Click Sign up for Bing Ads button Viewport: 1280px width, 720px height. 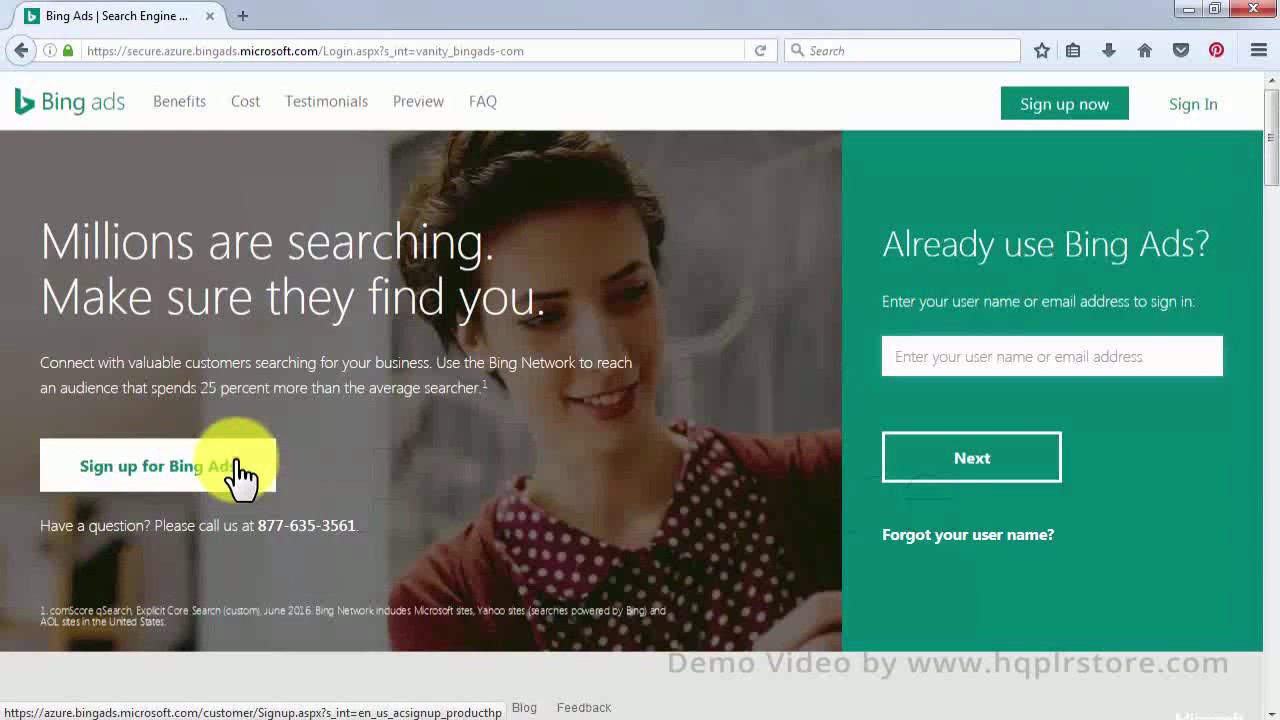coord(158,466)
